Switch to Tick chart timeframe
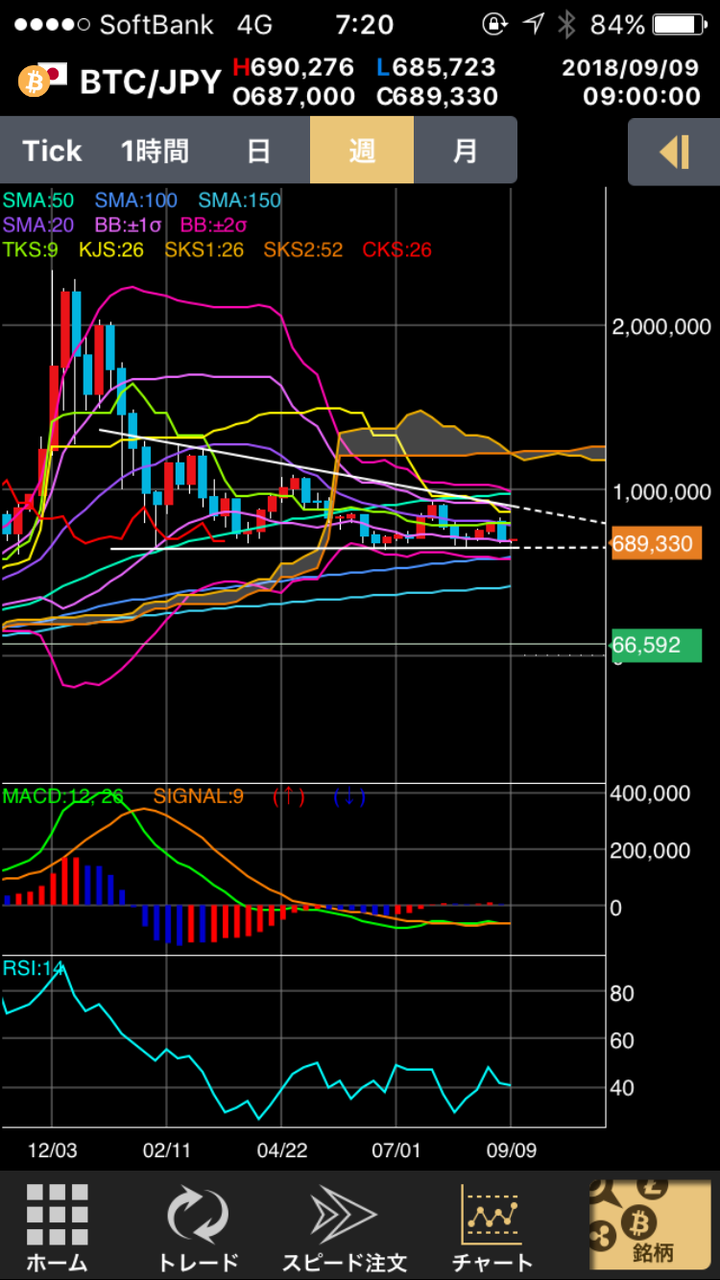The height and width of the screenshot is (1280, 720). (52, 151)
